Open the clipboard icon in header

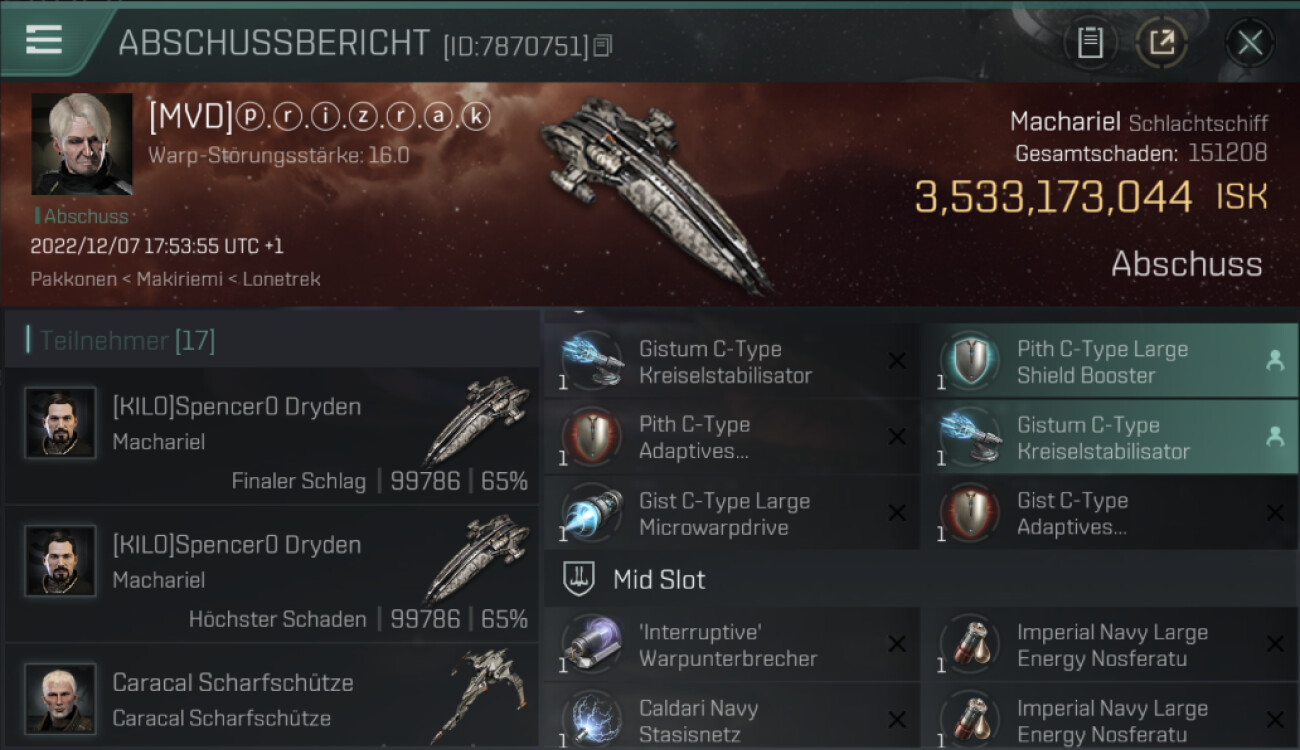(x=1090, y=43)
